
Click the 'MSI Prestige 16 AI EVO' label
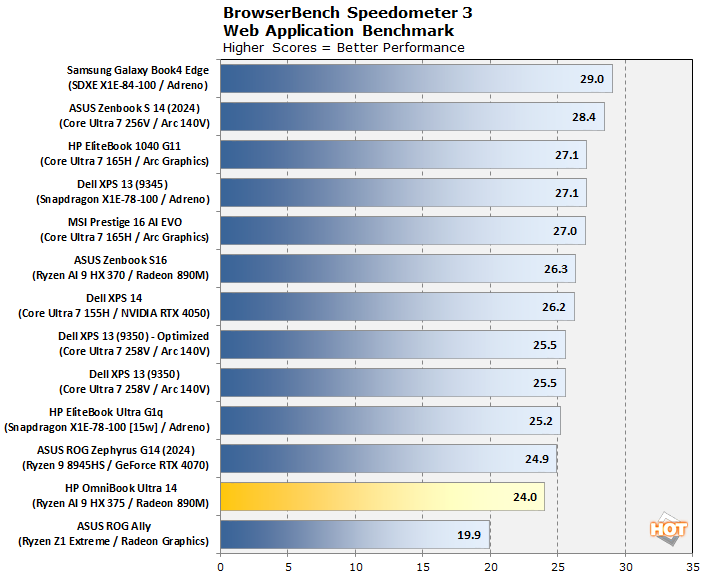(125, 222)
